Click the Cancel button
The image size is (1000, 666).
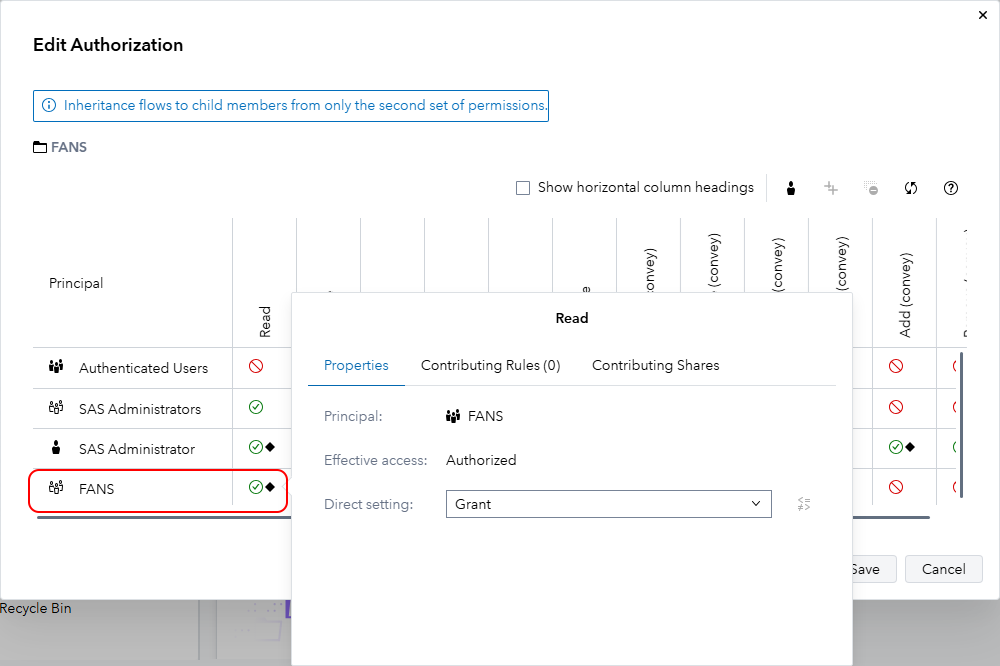point(943,569)
